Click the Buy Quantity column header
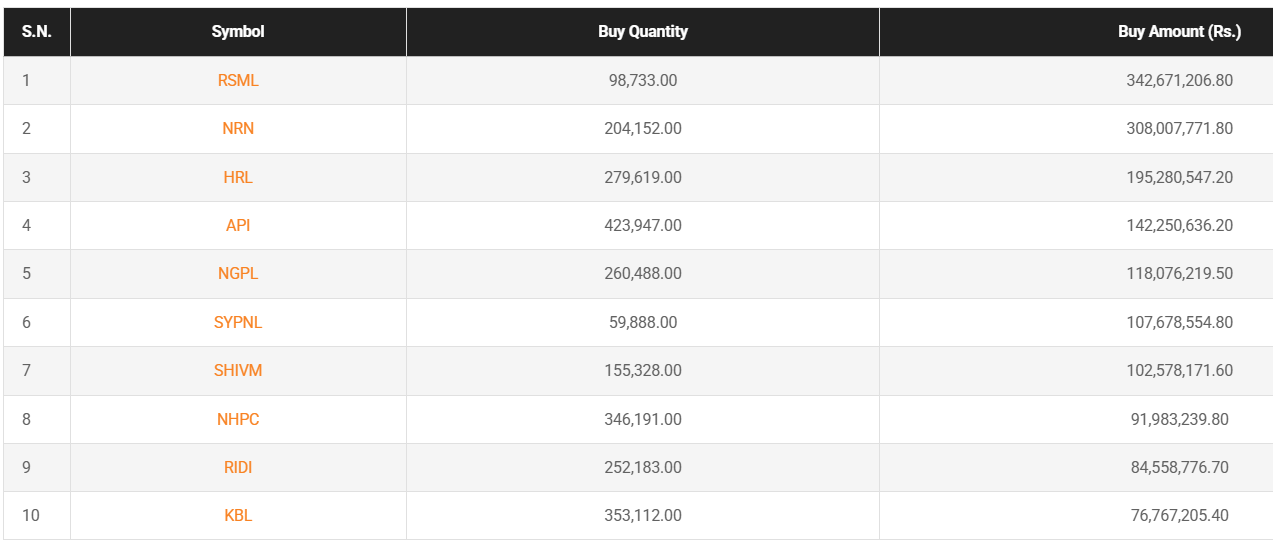Viewport: 1273px width, 541px height. pos(643,32)
